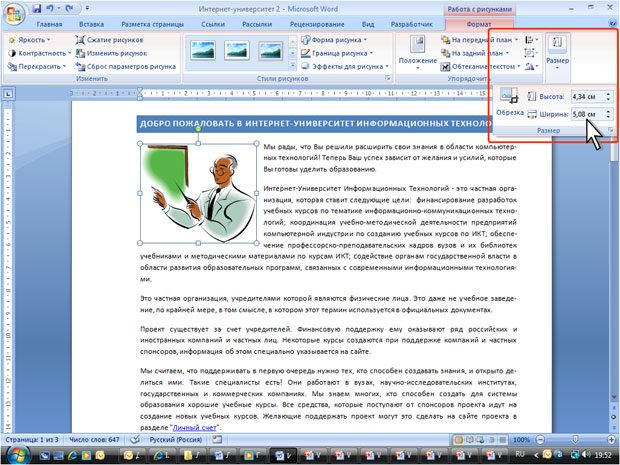Switch to Outline view button

point(491,439)
